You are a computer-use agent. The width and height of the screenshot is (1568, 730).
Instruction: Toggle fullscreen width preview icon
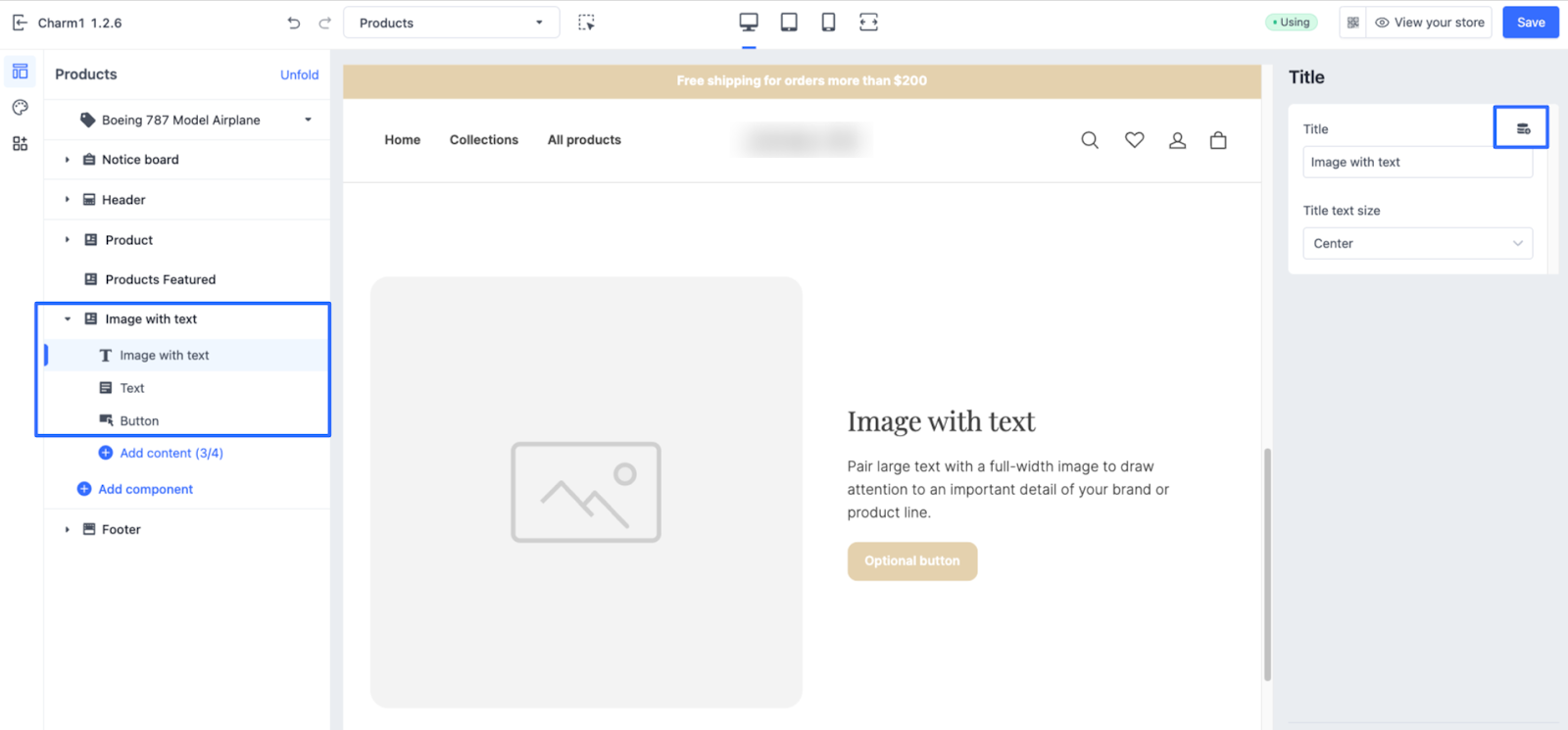pyautogui.click(x=868, y=23)
